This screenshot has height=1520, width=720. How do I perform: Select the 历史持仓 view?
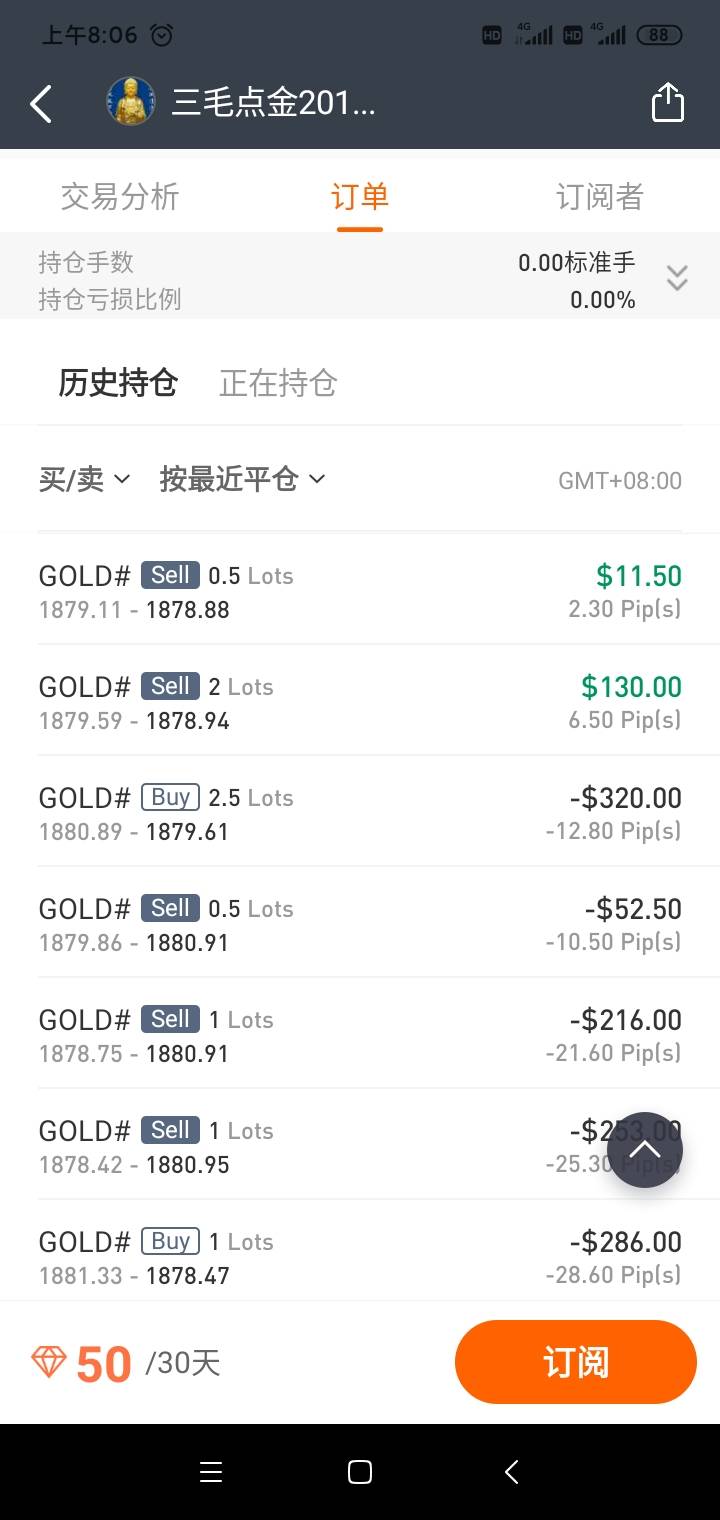coord(118,383)
